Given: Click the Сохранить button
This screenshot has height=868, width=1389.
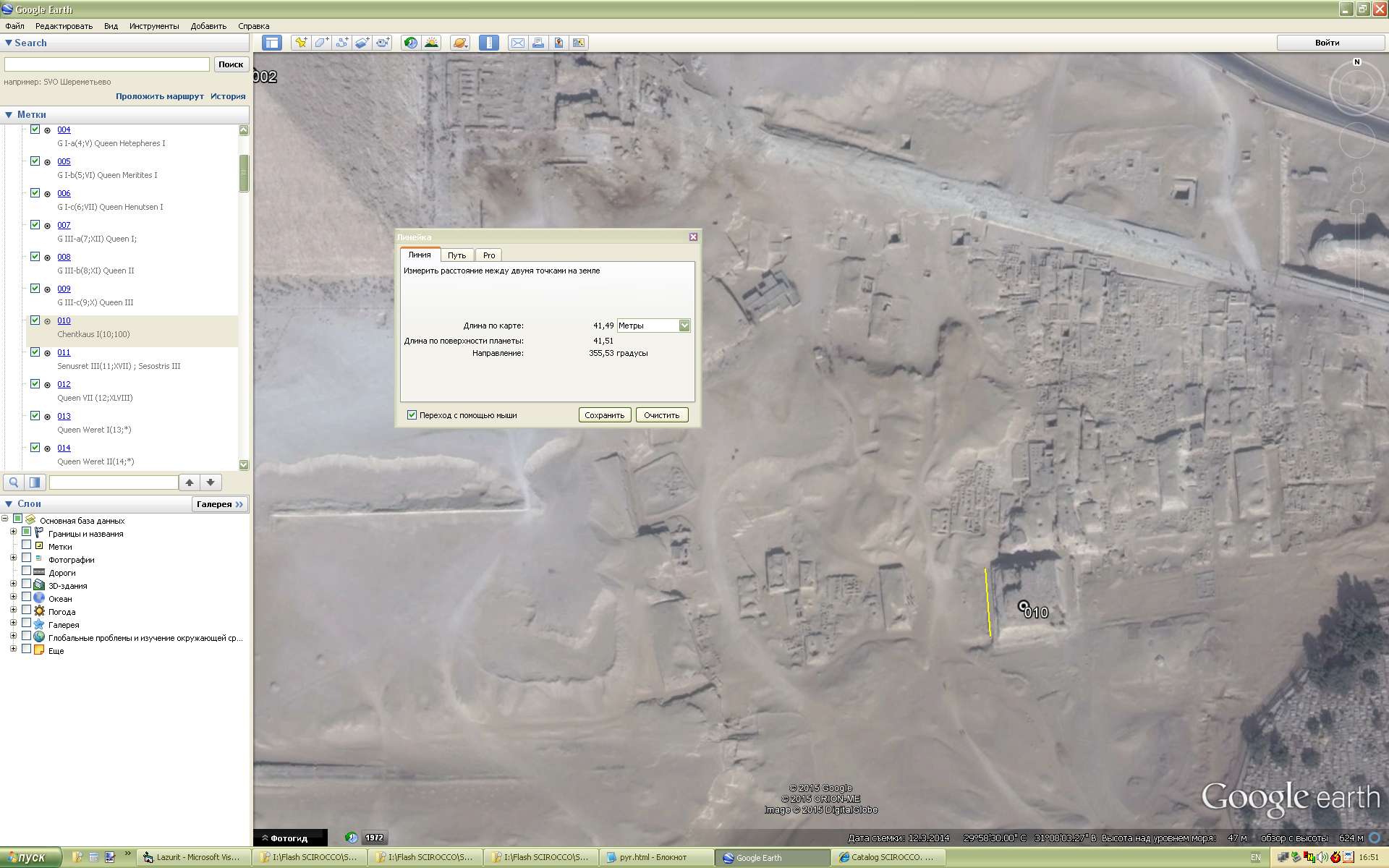Looking at the screenshot, I should pos(604,415).
